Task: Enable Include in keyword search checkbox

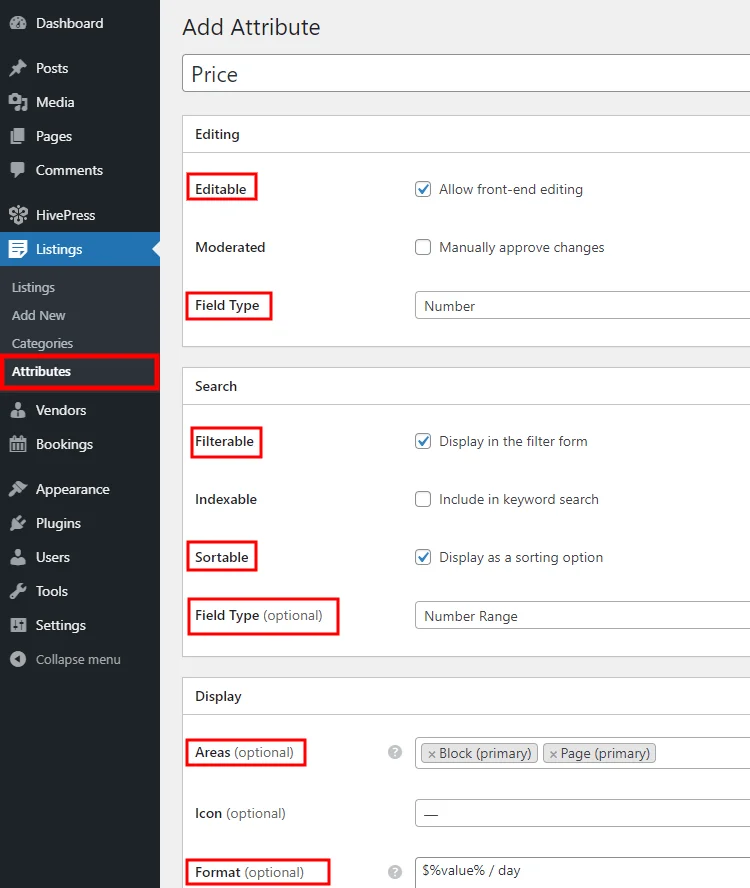Action: 423,499
